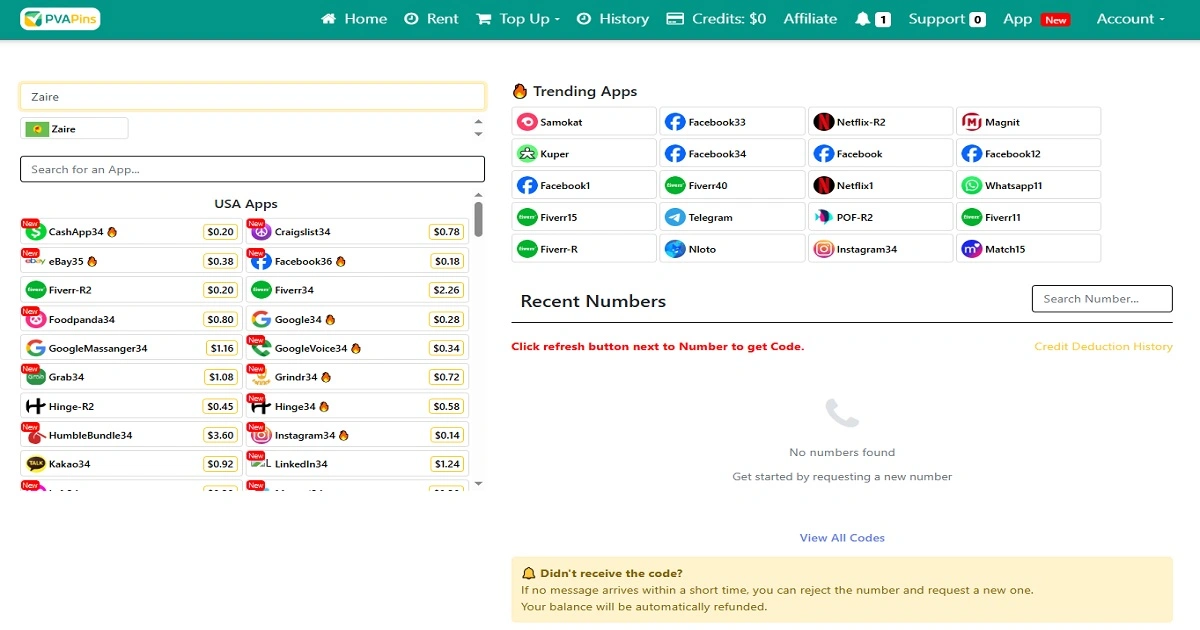Click the View All Codes link
The height and width of the screenshot is (630, 1200).
click(842, 538)
